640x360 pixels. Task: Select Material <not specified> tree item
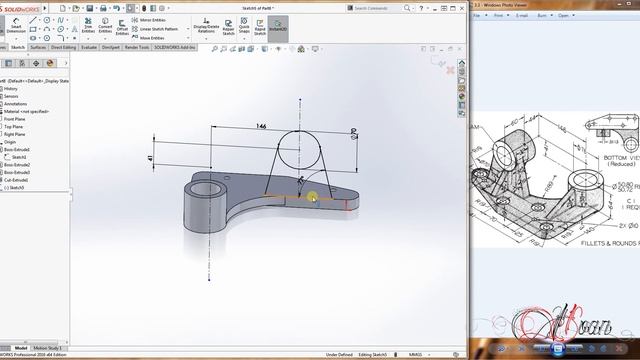coord(26,111)
